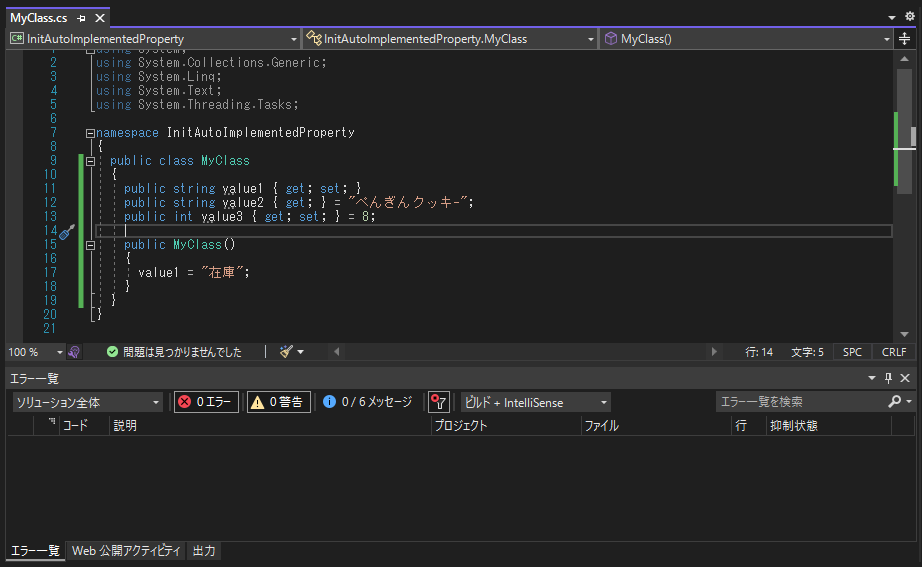The width and height of the screenshot is (922, 567).
Task: Open the 100 % zoom dropdown
Action: [x=59, y=352]
